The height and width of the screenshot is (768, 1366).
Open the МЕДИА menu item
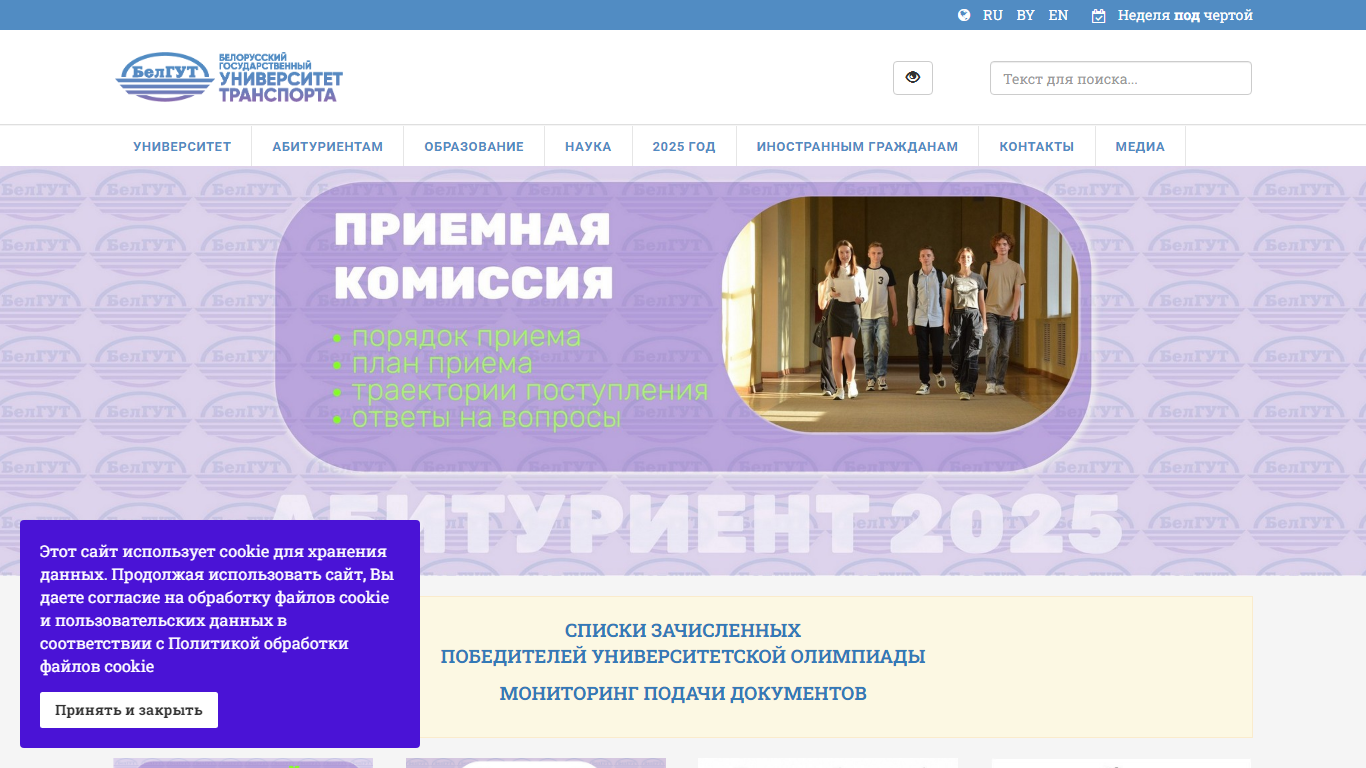pyautogui.click(x=1140, y=146)
